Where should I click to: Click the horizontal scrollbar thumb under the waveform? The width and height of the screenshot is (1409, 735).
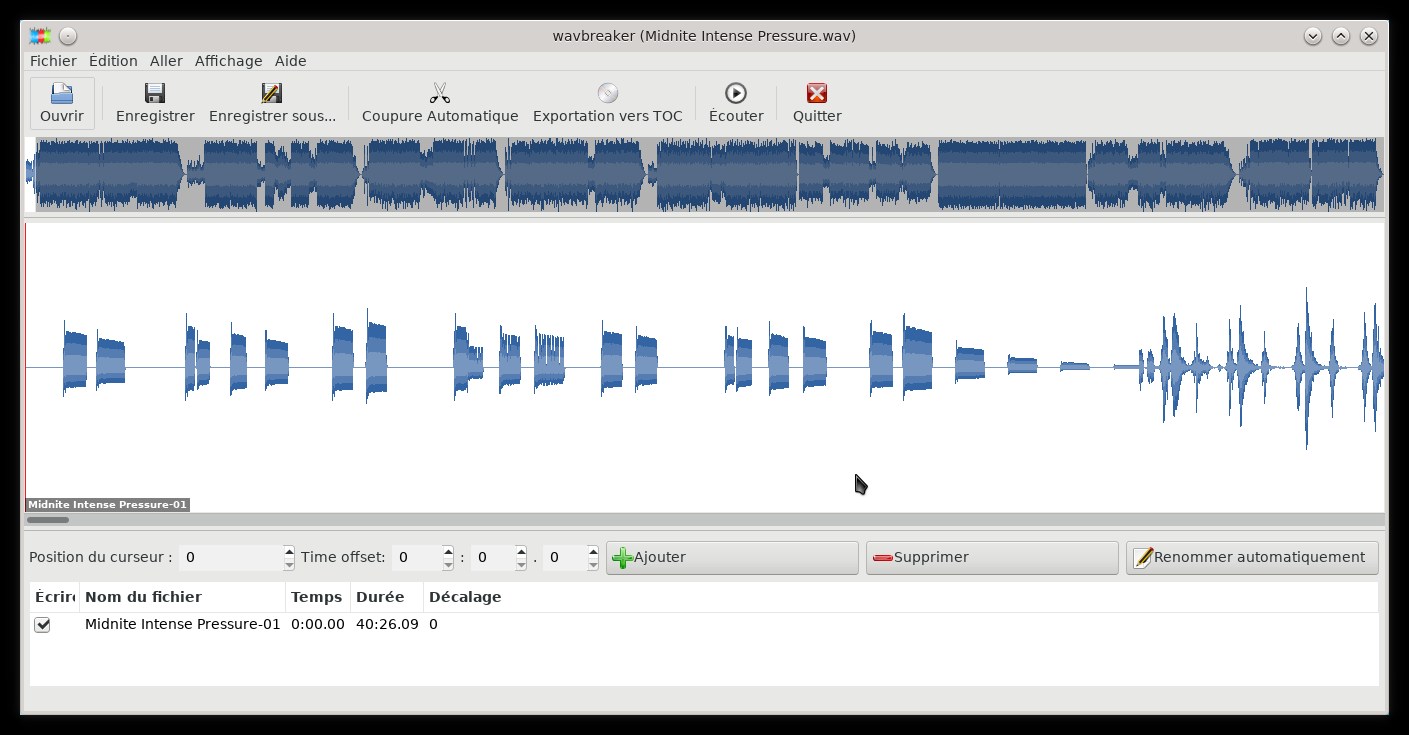[48, 520]
